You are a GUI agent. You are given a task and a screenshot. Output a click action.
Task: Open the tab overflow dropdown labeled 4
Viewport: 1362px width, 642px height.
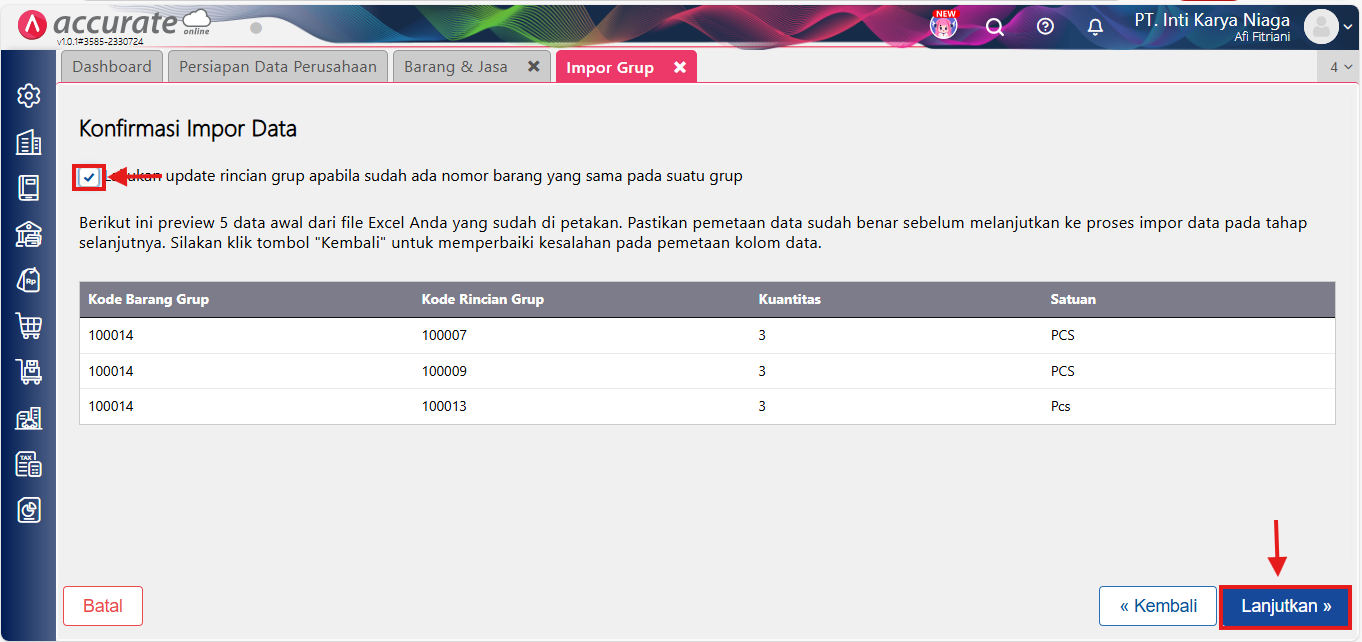1341,65
